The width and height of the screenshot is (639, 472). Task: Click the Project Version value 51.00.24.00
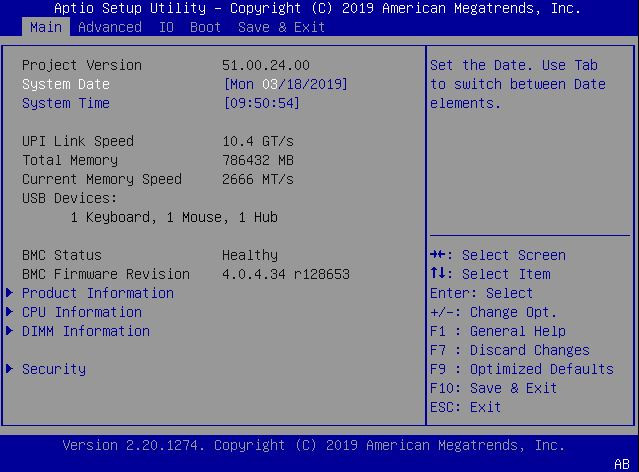[x=266, y=65]
